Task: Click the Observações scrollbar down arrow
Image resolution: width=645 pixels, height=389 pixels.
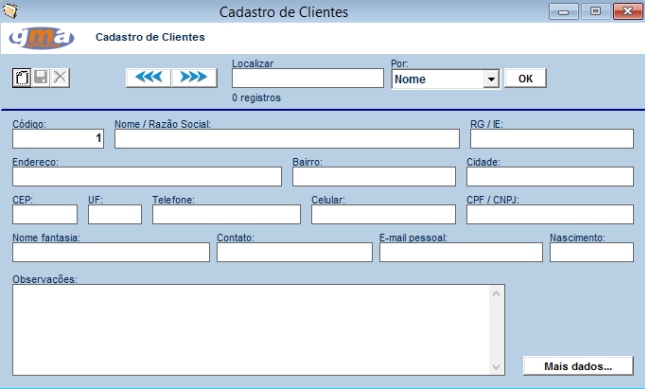Action: (x=496, y=367)
